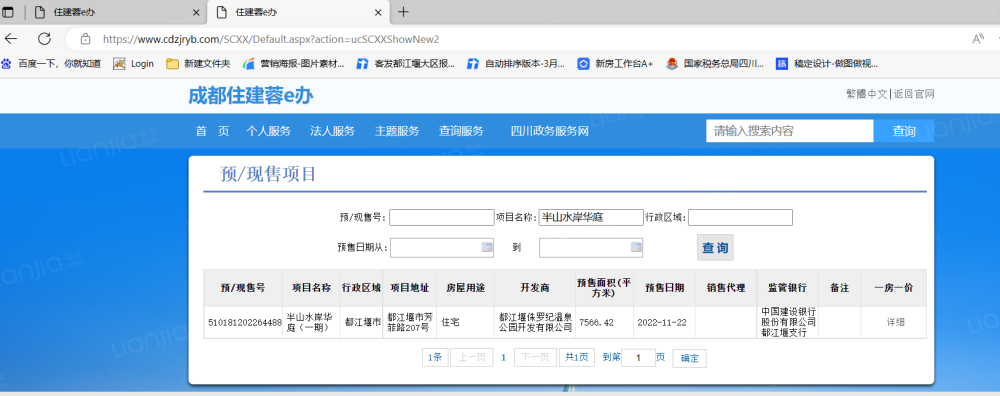Viewport: 1000px width, 396px height.
Task: Click the 预/现售号 column header
Action: coord(243,288)
